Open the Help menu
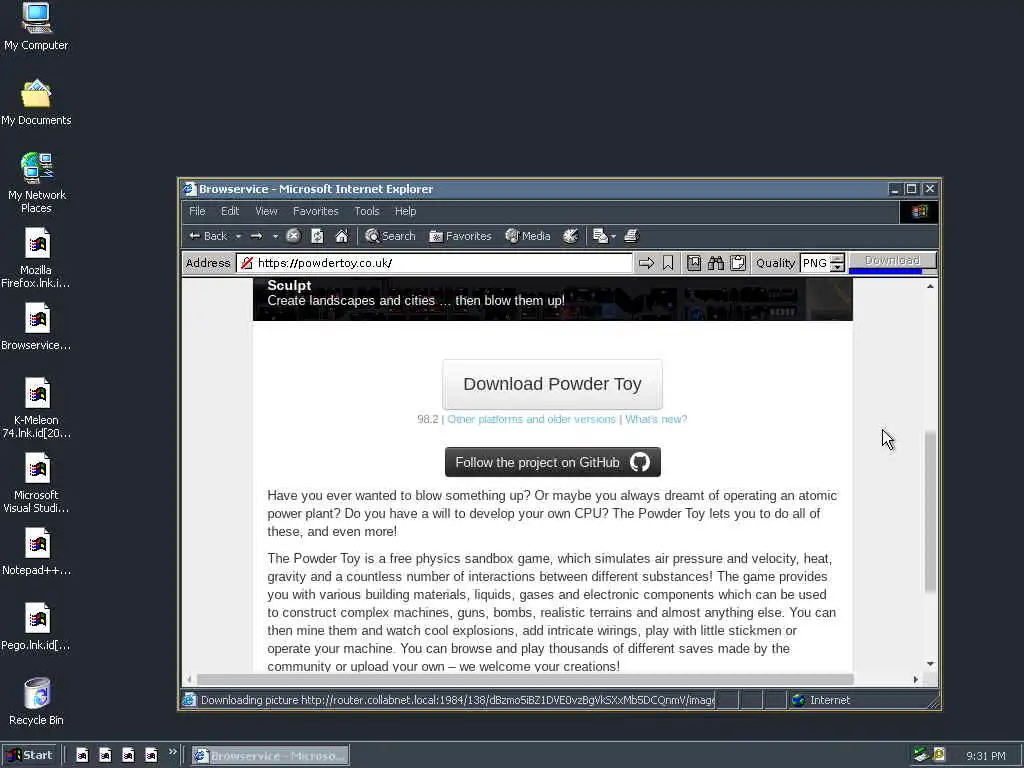The image size is (1024, 768). click(x=405, y=211)
